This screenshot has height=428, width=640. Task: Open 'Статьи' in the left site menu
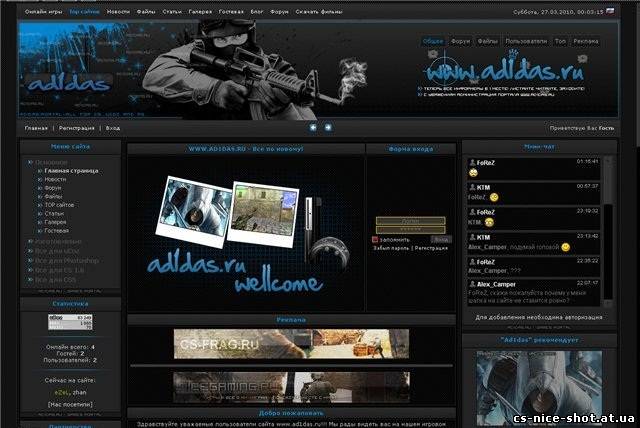pyautogui.click(x=54, y=214)
